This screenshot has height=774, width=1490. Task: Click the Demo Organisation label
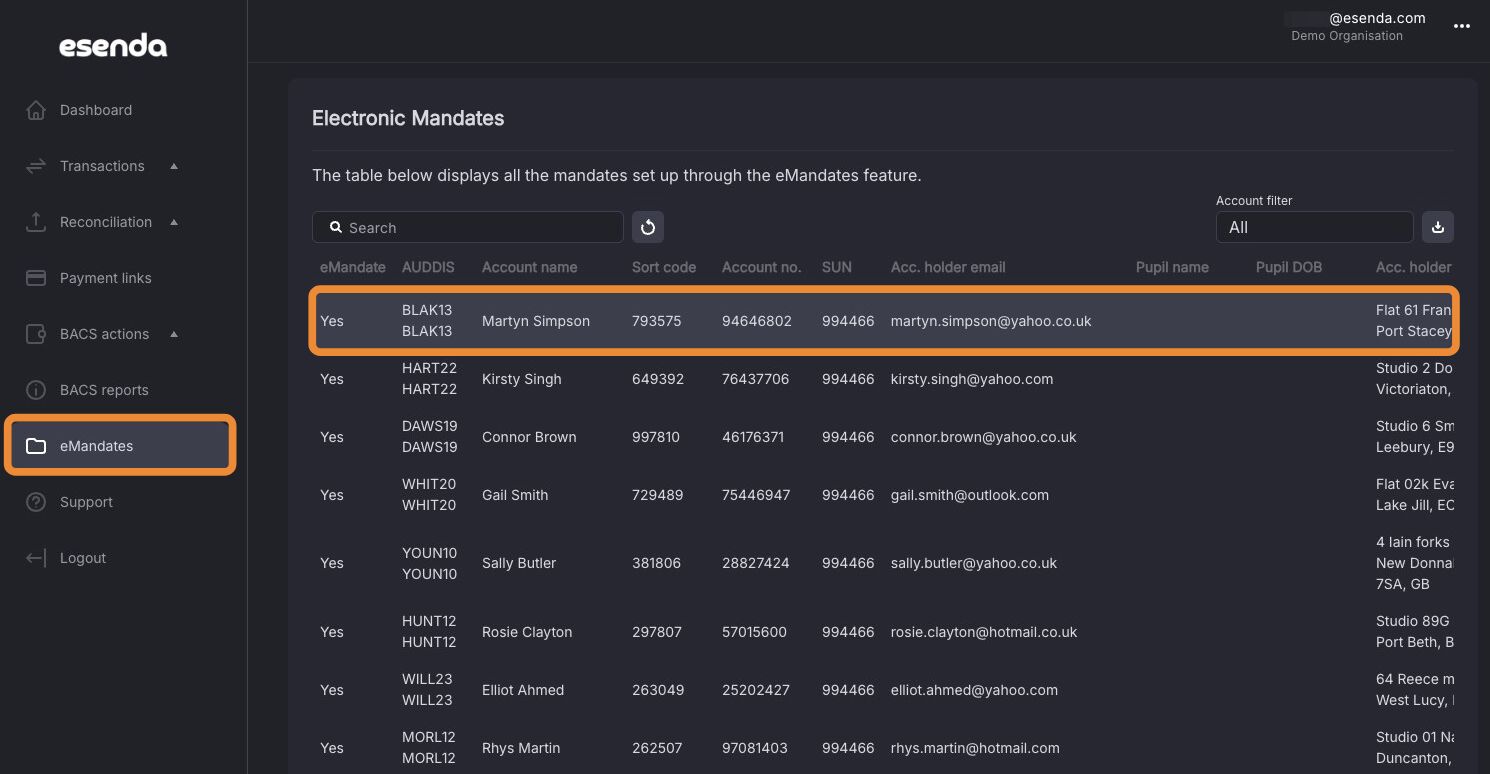click(1347, 36)
